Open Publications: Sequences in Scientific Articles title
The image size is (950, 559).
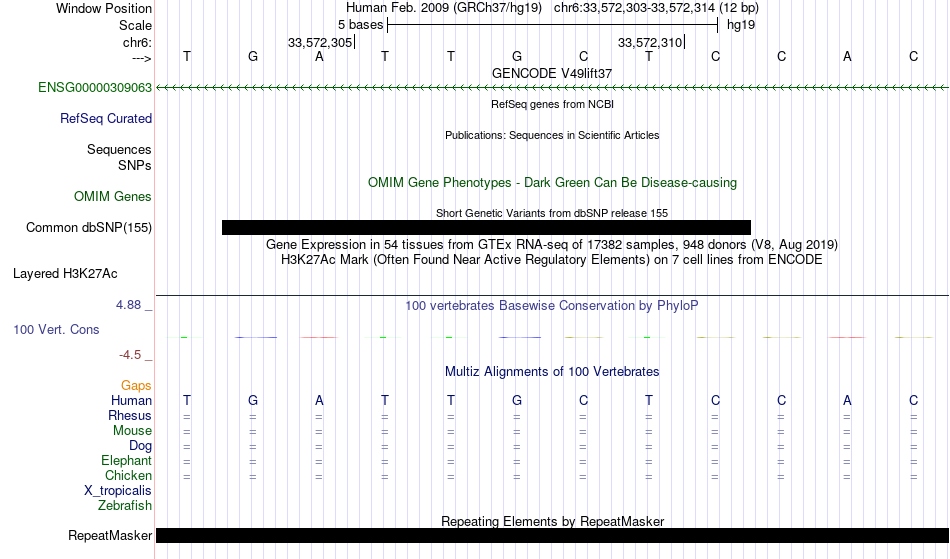pos(552,135)
